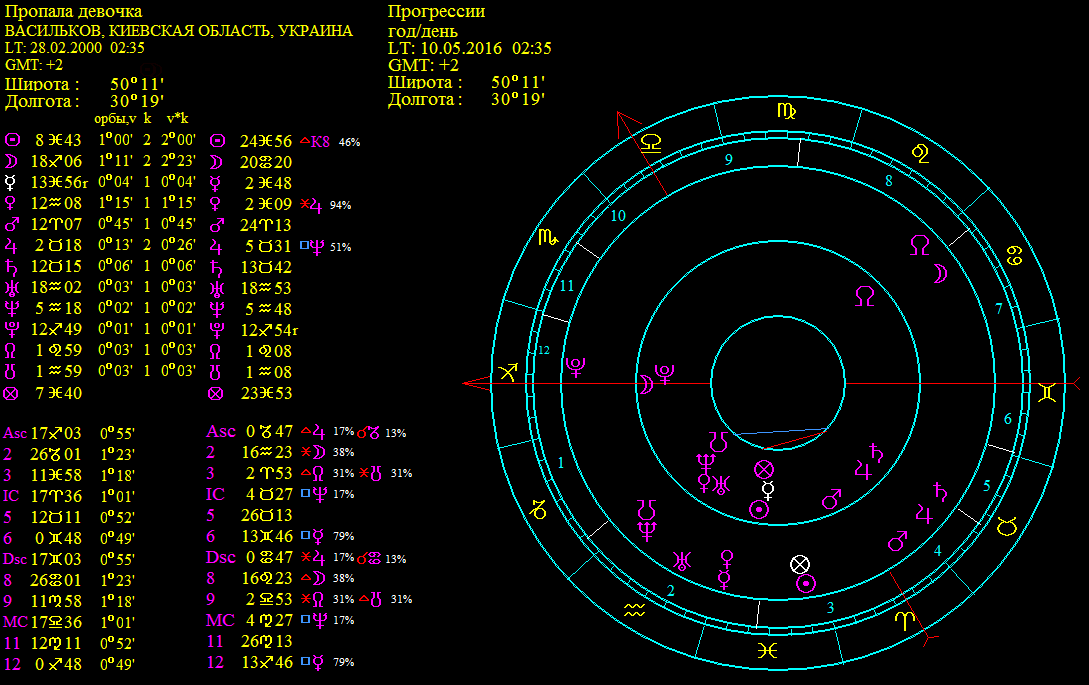
Task: Click Moon glyph beside 20 Cancer 20 in table
Action: [x=216, y=162]
